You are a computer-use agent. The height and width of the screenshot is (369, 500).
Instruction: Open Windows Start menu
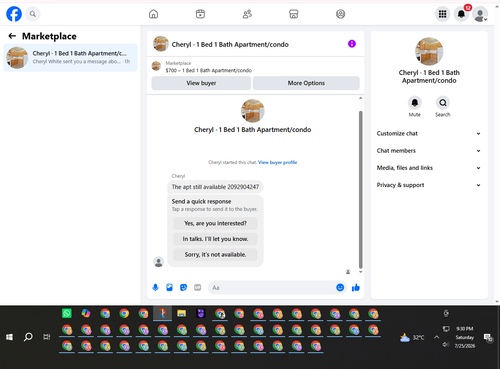[x=10, y=337]
